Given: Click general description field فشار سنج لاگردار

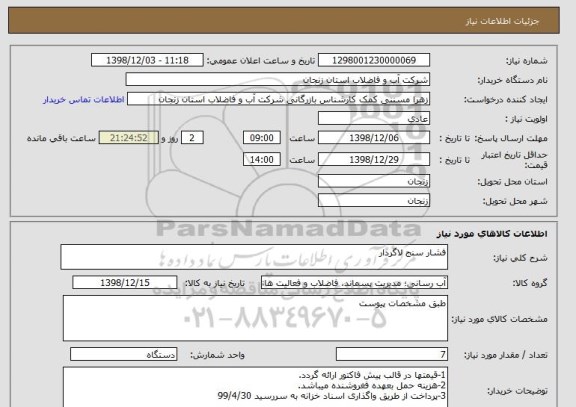Looking at the screenshot, I should pyautogui.click(x=254, y=257).
